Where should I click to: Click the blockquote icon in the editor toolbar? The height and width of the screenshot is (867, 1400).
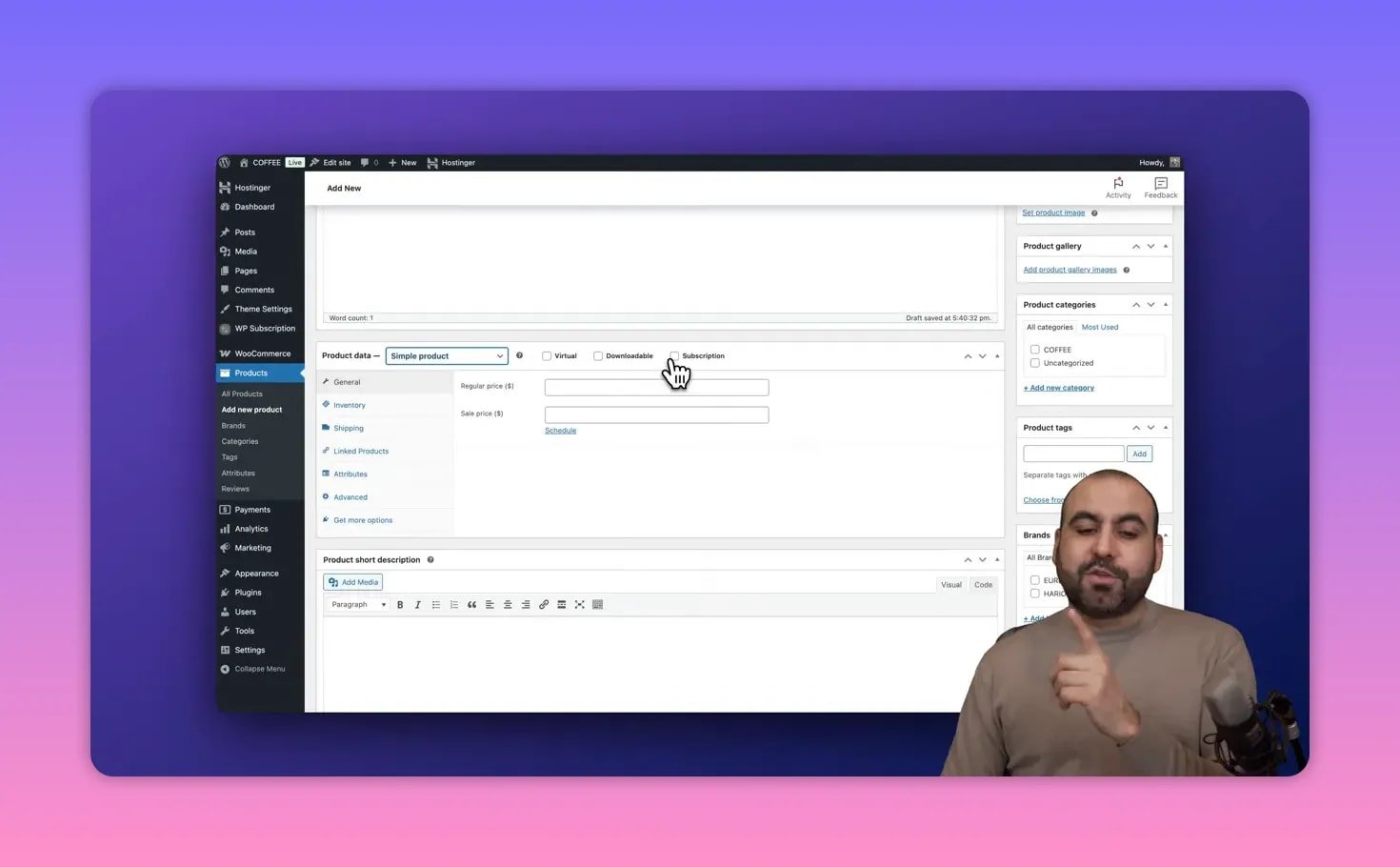point(471,604)
